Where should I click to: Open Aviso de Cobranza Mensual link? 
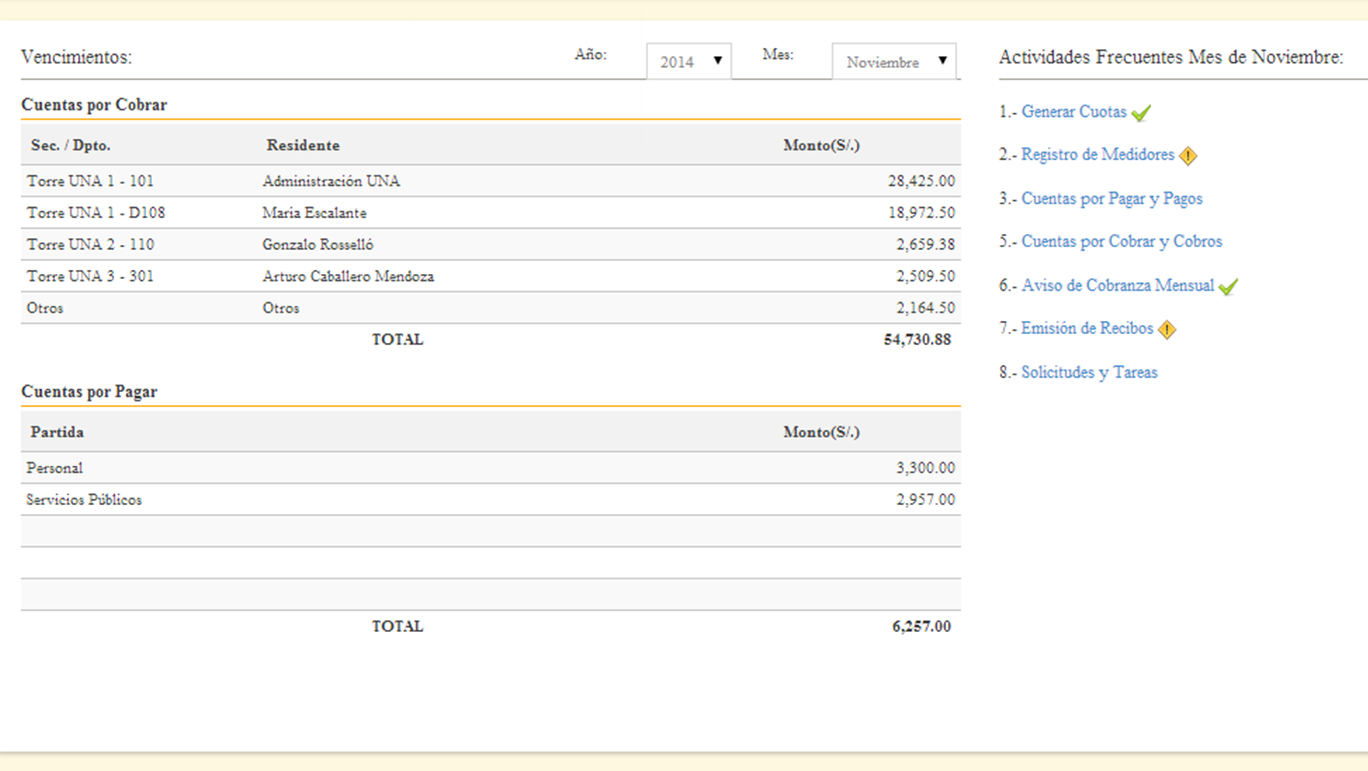1117,285
